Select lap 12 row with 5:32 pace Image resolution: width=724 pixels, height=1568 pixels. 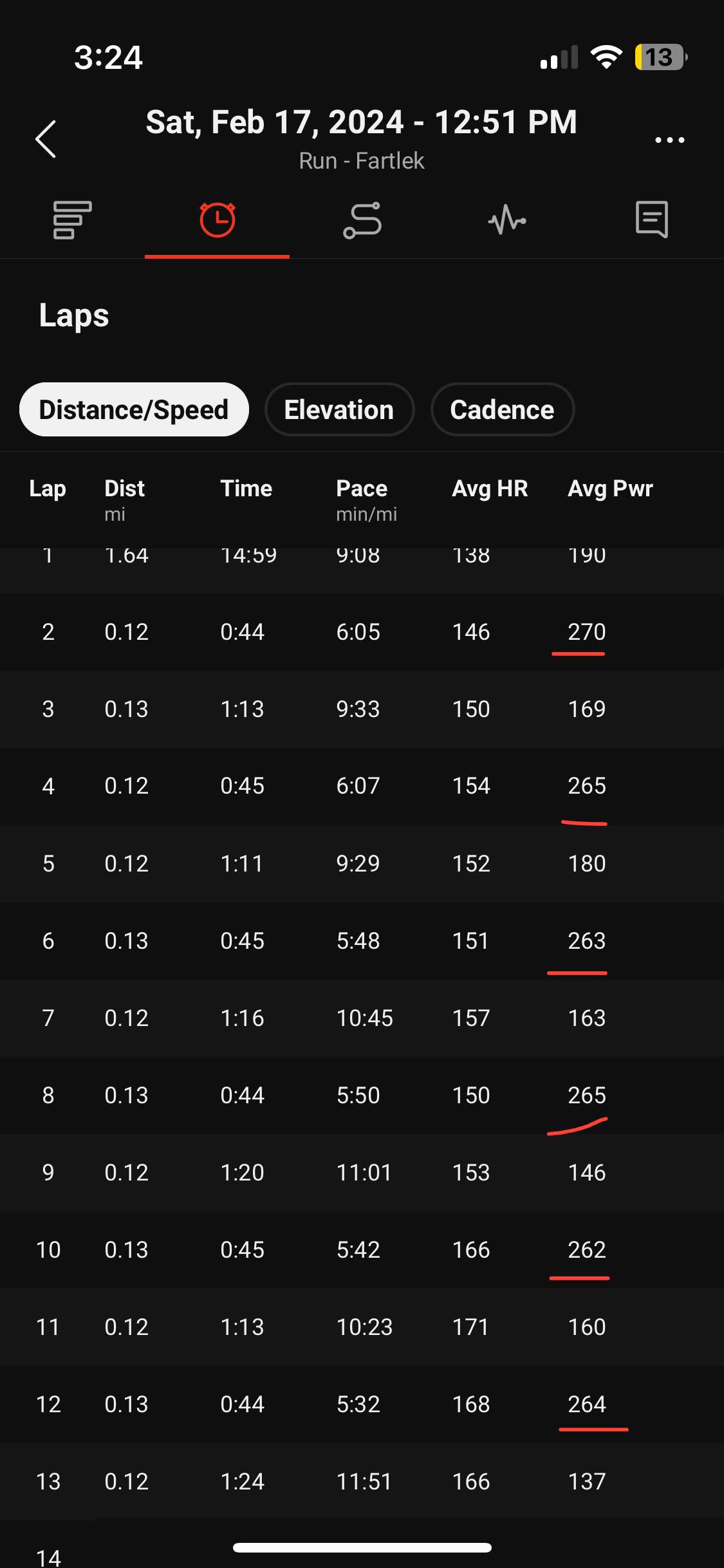click(x=362, y=1404)
